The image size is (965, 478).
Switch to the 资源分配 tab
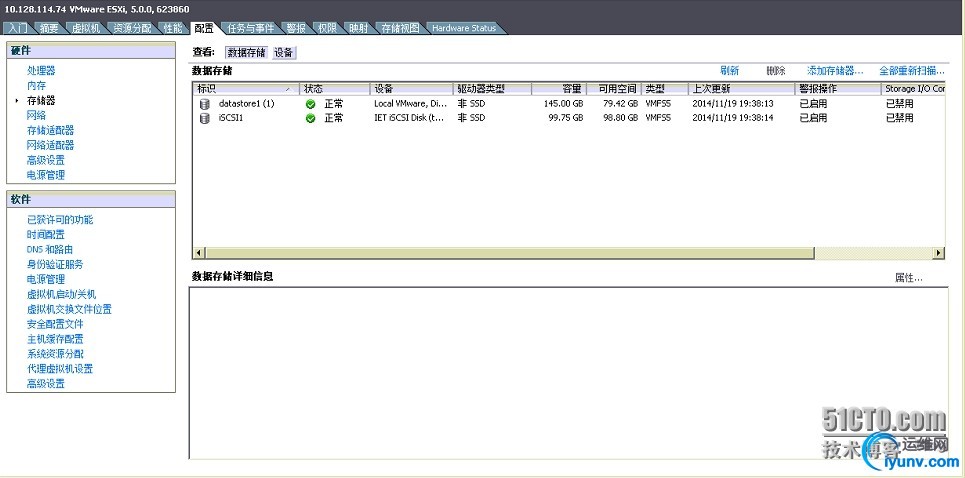(x=132, y=28)
